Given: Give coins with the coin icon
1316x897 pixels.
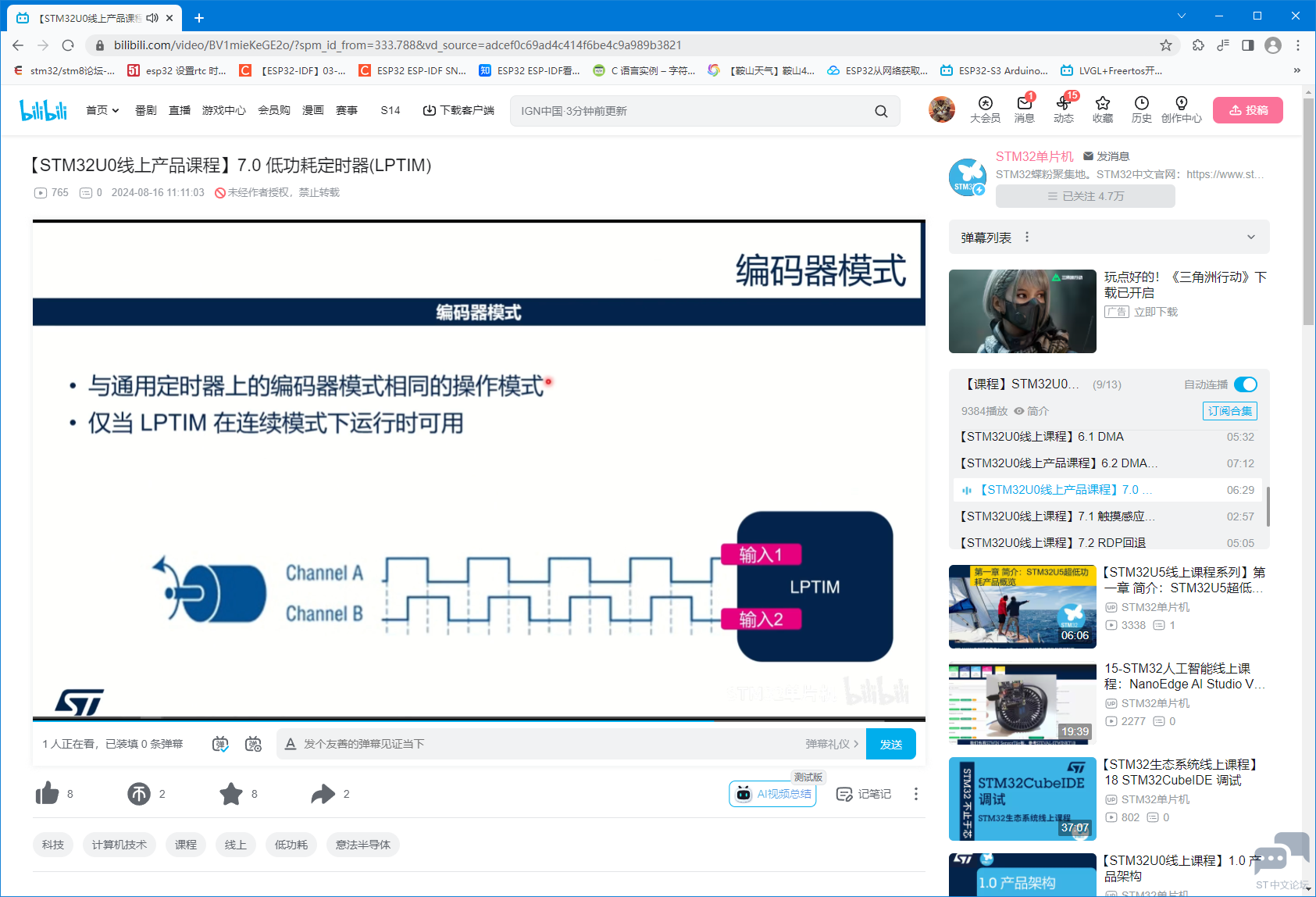Looking at the screenshot, I should (x=139, y=794).
